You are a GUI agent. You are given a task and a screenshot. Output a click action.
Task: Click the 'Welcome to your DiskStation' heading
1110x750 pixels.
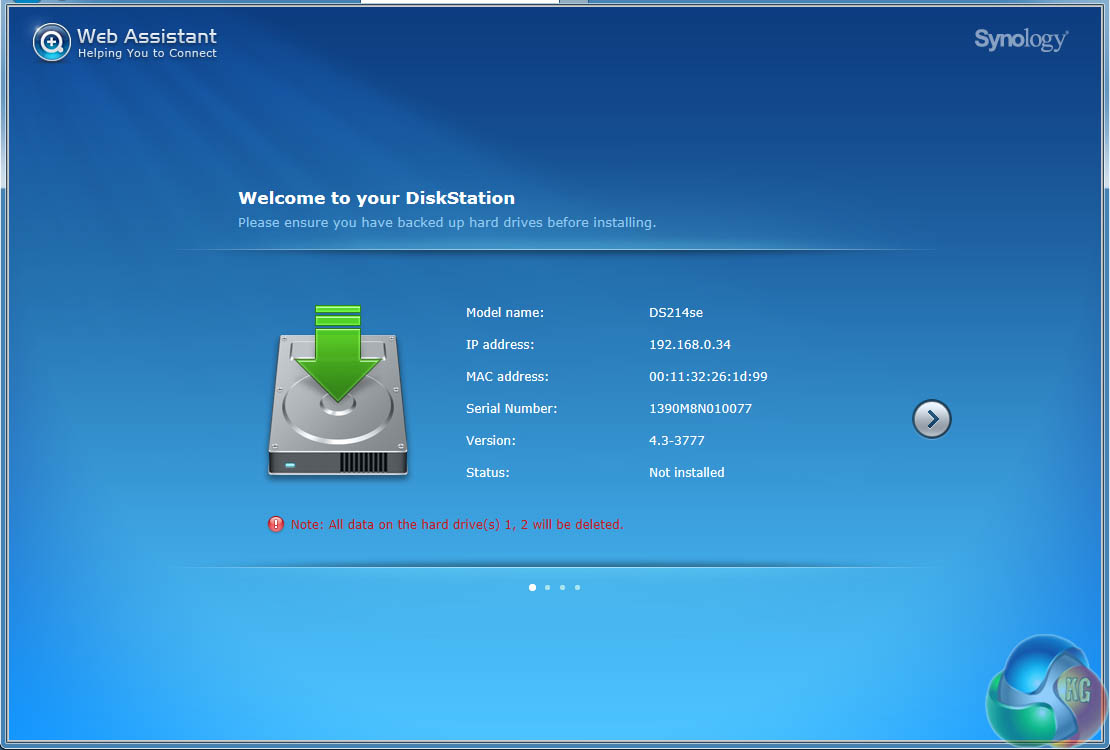click(x=377, y=198)
